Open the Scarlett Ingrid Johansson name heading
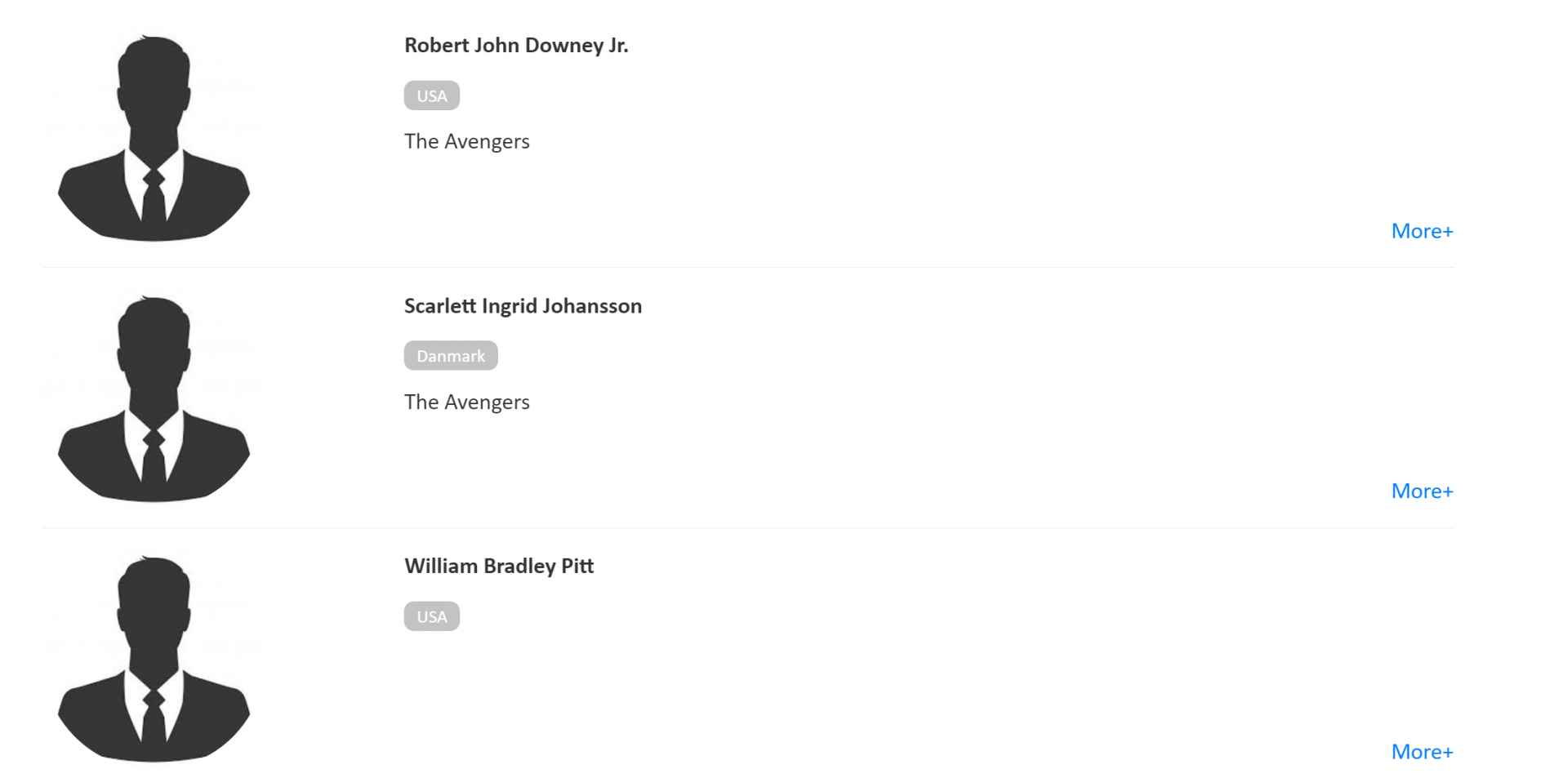This screenshot has height=778, width=1568. (x=523, y=306)
